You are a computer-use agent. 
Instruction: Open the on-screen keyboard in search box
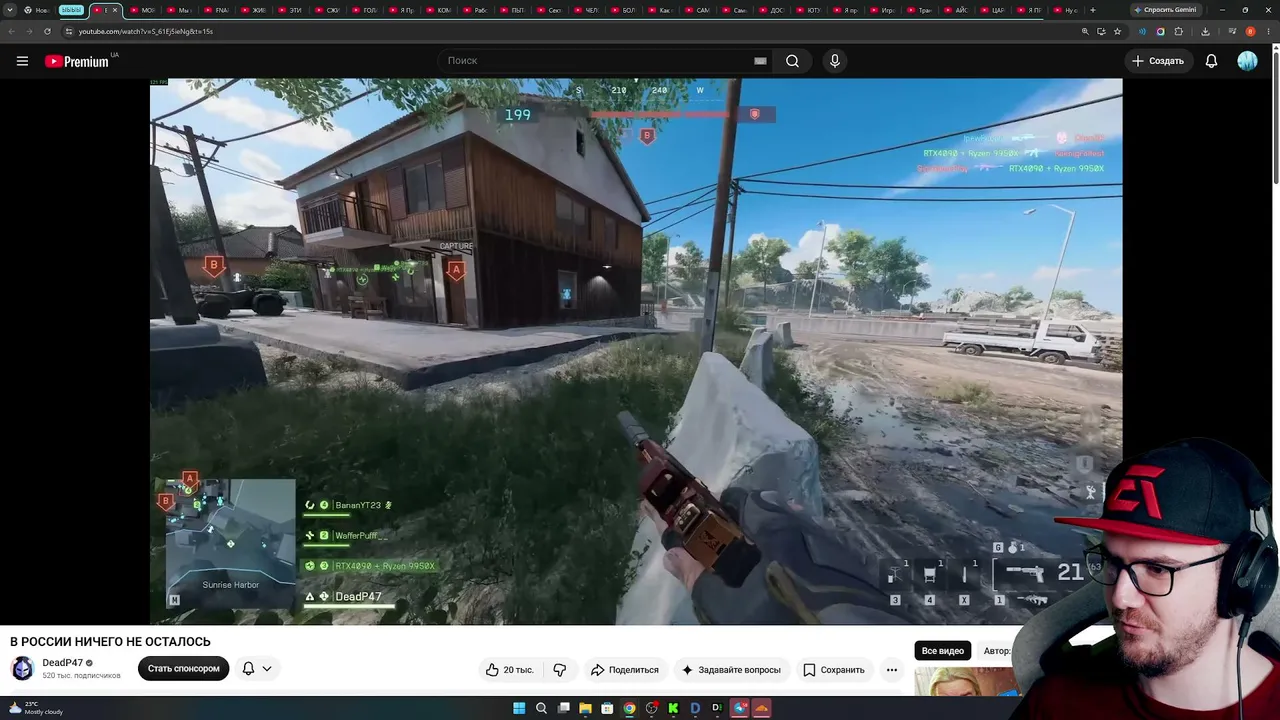(760, 61)
